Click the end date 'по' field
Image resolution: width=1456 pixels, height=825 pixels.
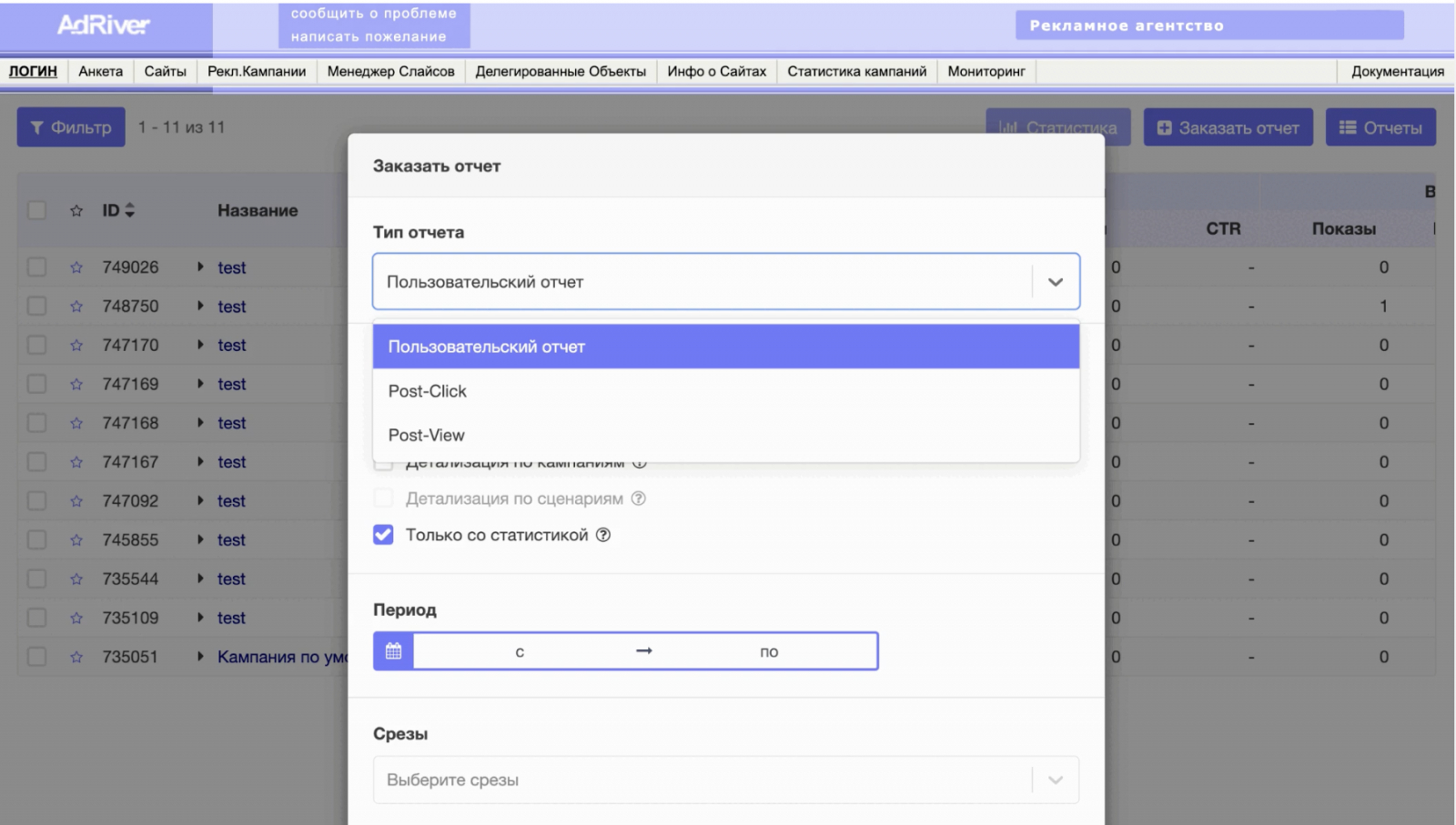769,651
